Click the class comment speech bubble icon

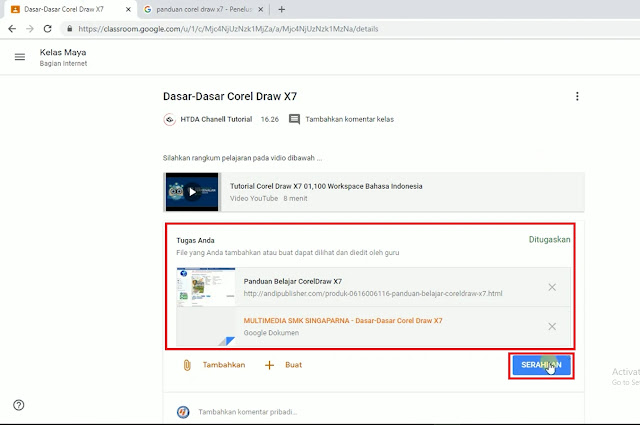(294, 119)
